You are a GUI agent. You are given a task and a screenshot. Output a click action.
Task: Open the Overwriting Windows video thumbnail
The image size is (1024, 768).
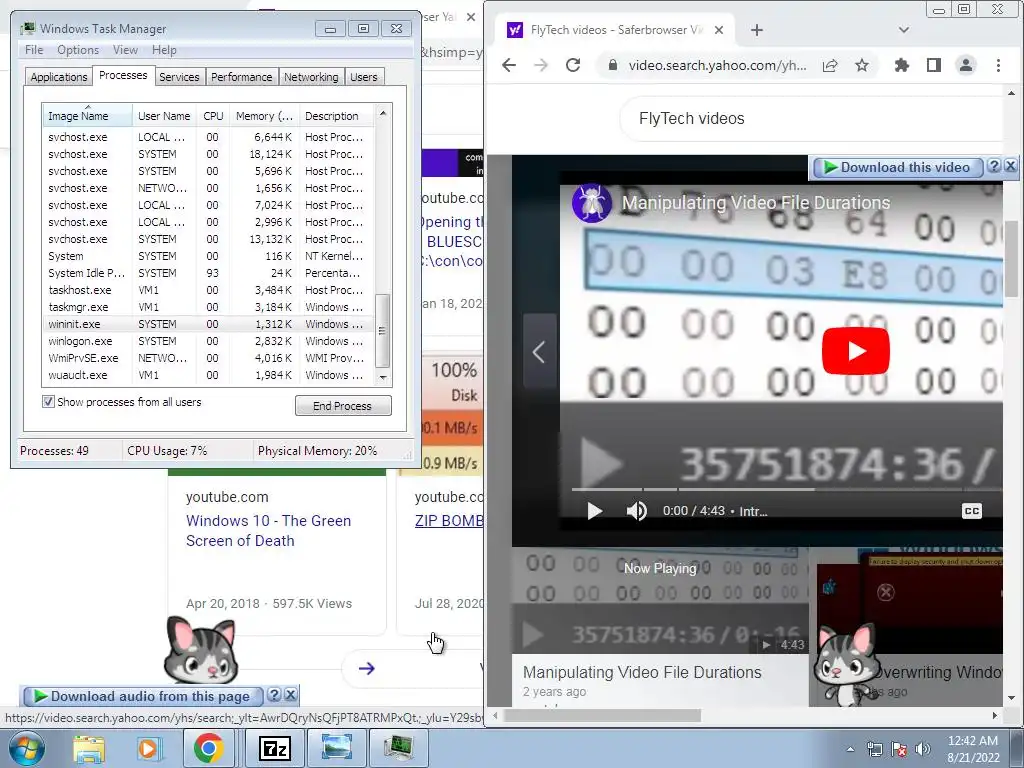[910, 600]
